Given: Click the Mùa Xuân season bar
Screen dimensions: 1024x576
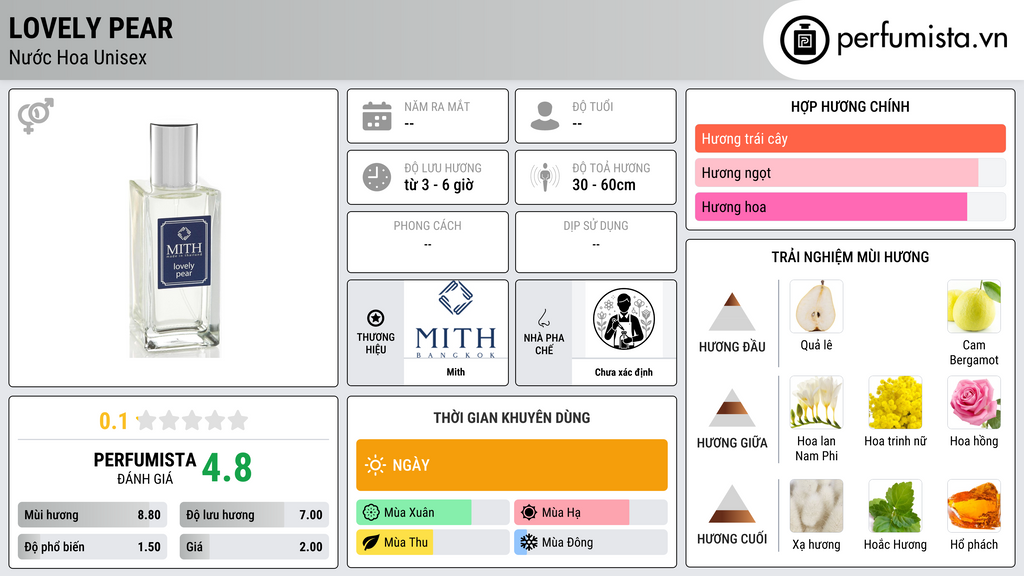Looking at the screenshot, I should pos(432,513).
